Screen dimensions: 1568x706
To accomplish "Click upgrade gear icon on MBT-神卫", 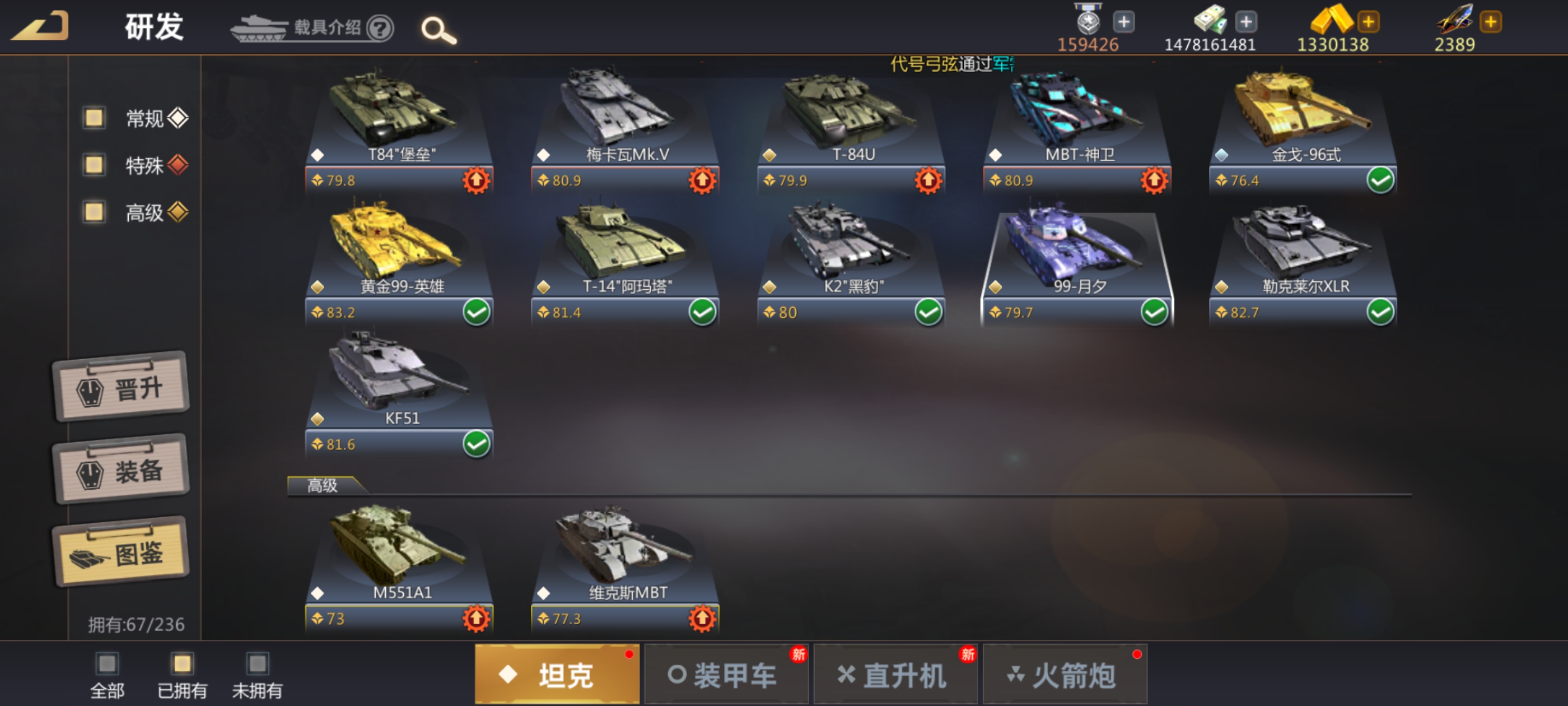I will point(1154,180).
